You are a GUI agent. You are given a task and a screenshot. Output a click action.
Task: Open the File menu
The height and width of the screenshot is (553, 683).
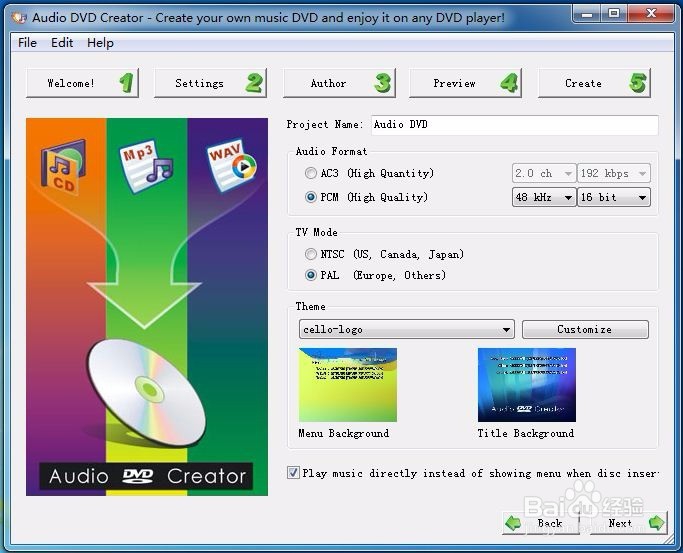(27, 43)
